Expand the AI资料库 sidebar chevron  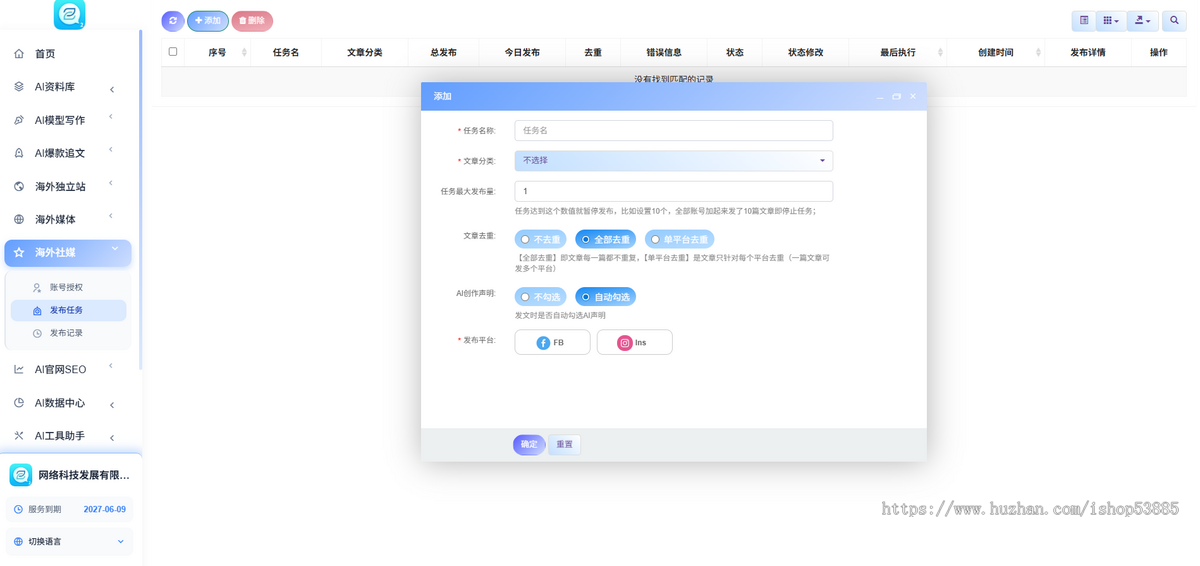[x=112, y=90]
